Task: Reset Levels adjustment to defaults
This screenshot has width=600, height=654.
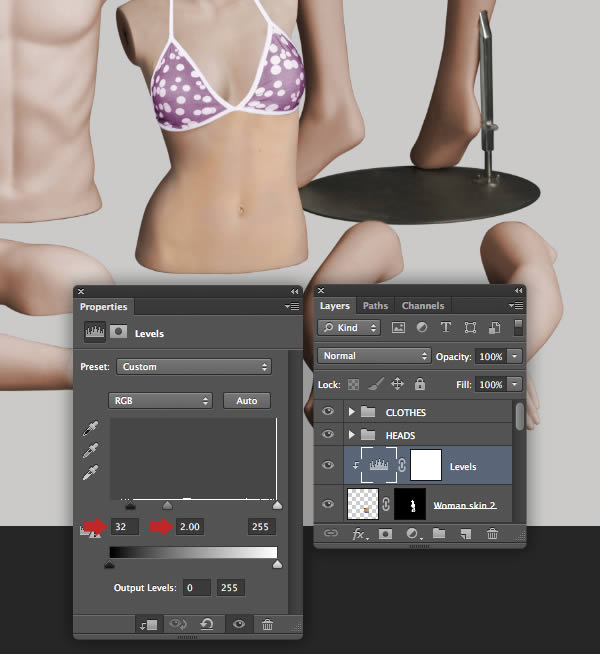Action: (207, 624)
